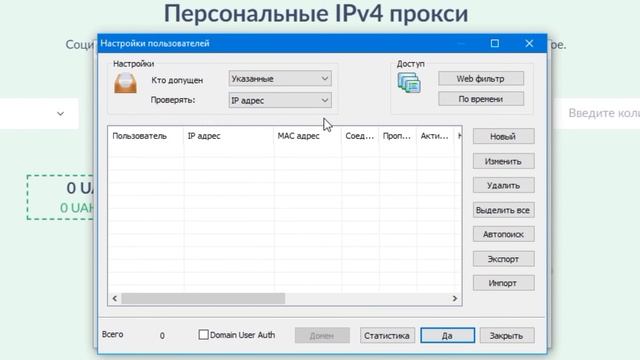This screenshot has height=360, width=640.
Task: Click 'Выделить все' button
Action: pos(503,210)
